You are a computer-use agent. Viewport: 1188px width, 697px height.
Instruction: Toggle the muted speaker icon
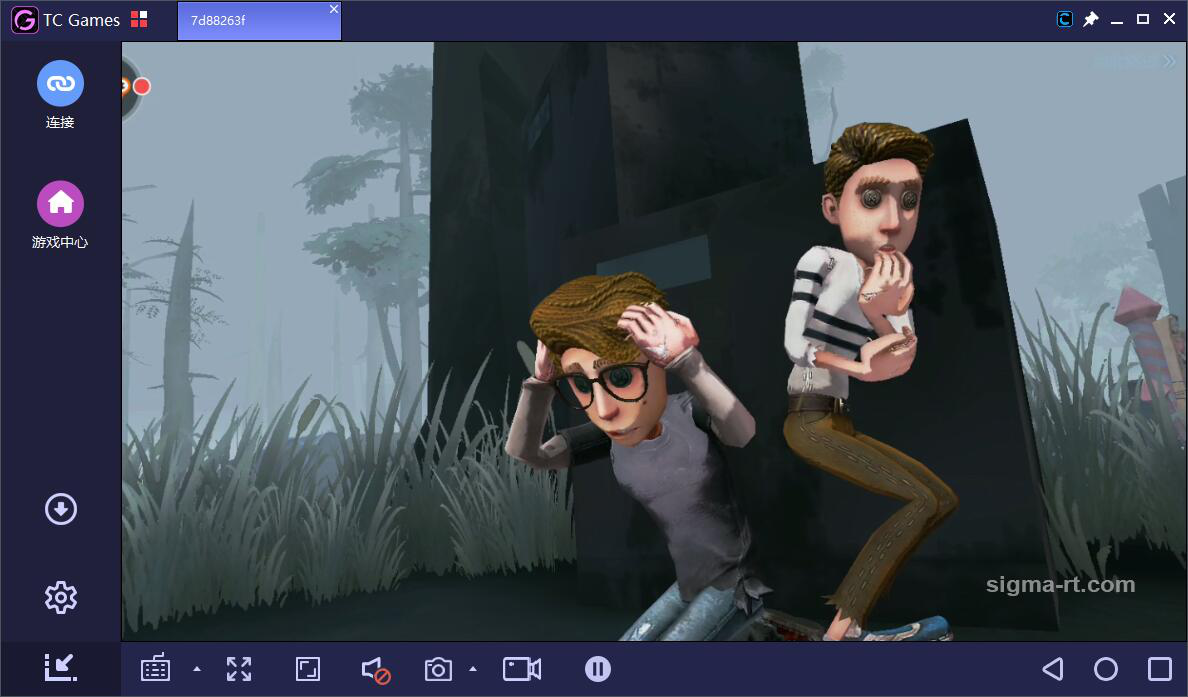(x=376, y=670)
